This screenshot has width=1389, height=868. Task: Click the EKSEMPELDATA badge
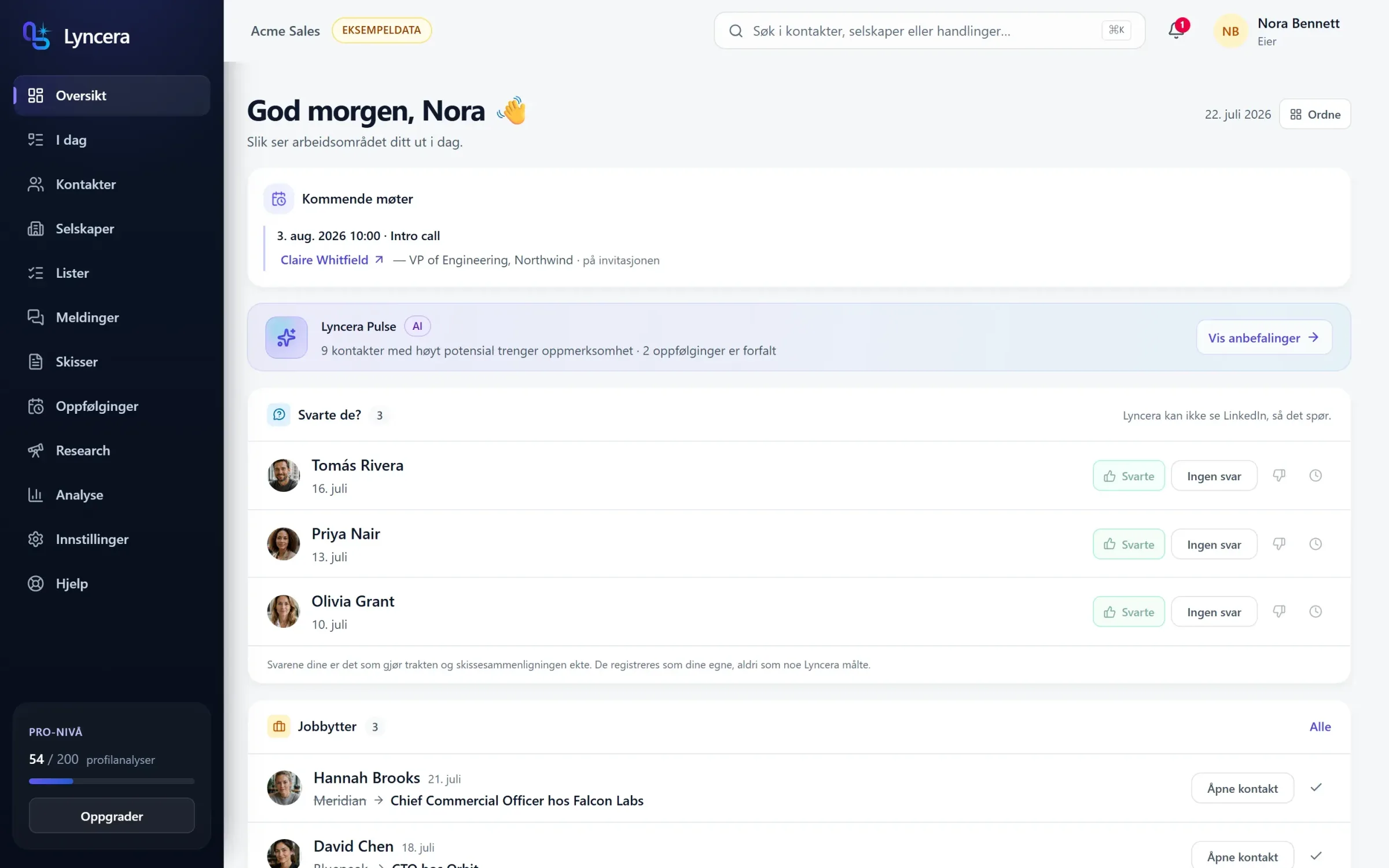tap(381, 30)
